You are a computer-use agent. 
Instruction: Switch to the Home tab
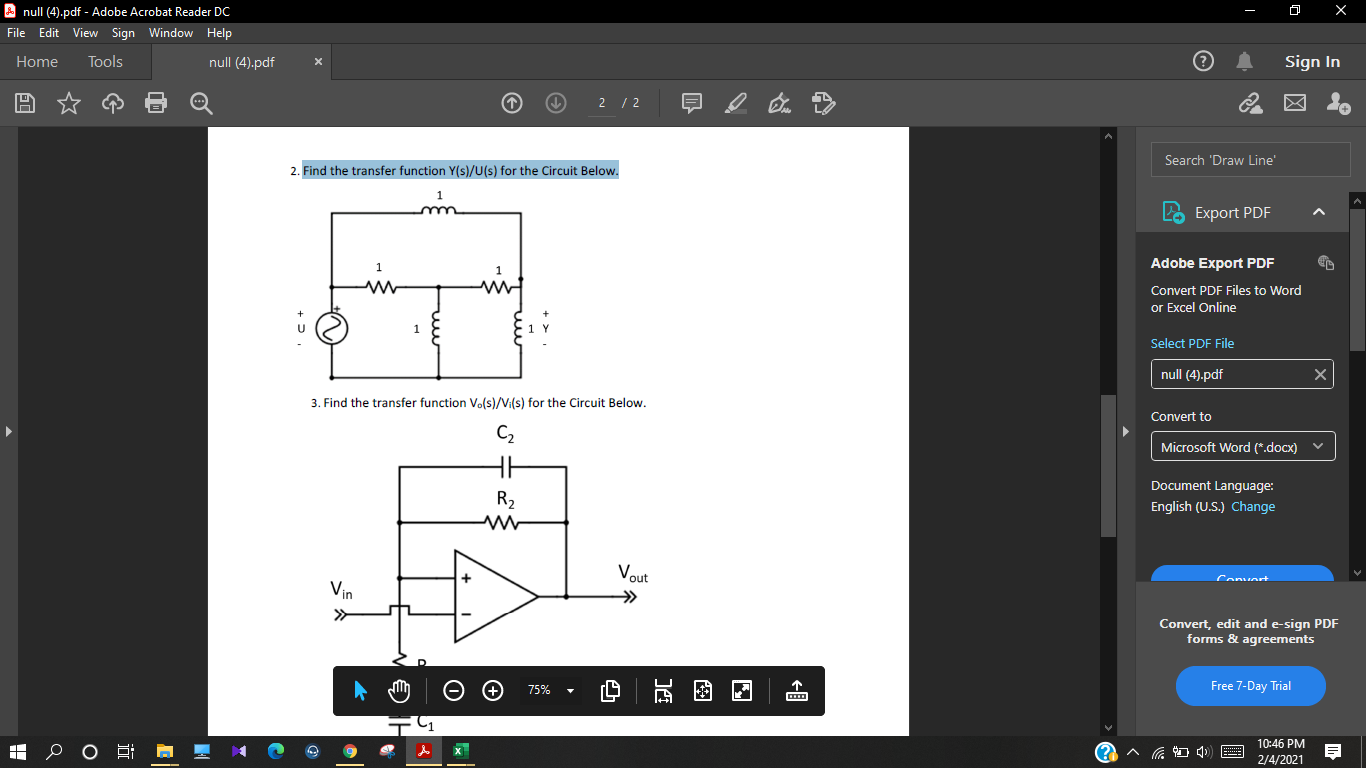coord(36,61)
